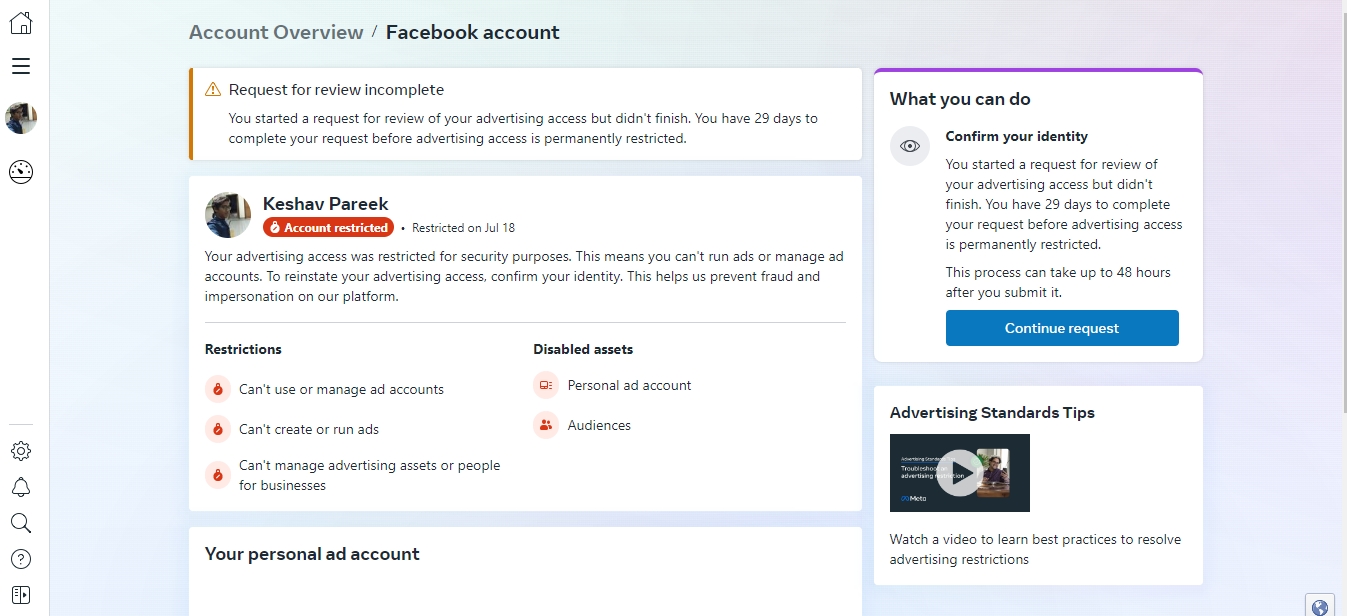
Task: Select Personal ad account disabled asset
Action: [629, 385]
